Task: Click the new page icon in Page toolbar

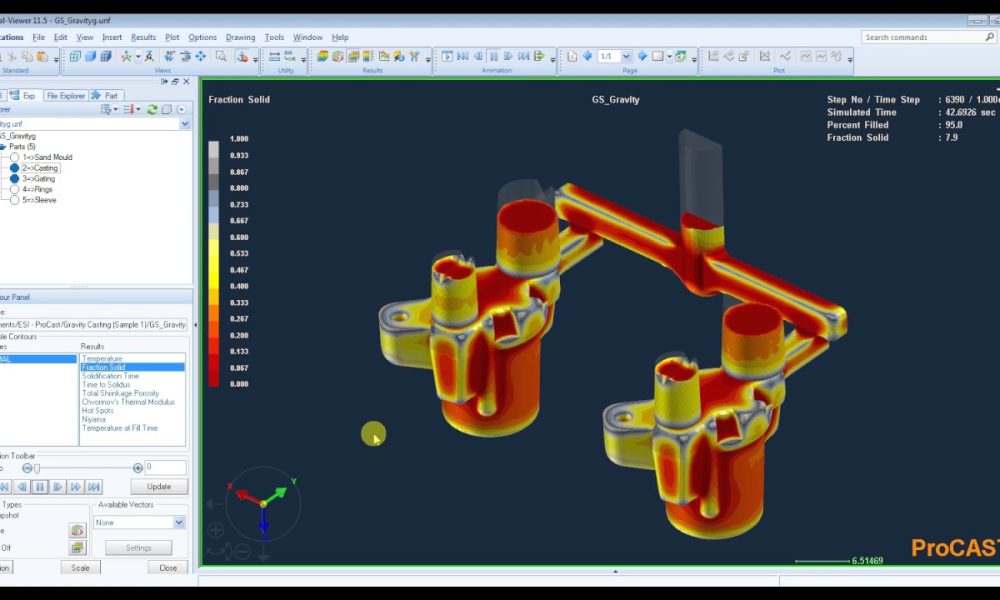Action: coord(572,56)
